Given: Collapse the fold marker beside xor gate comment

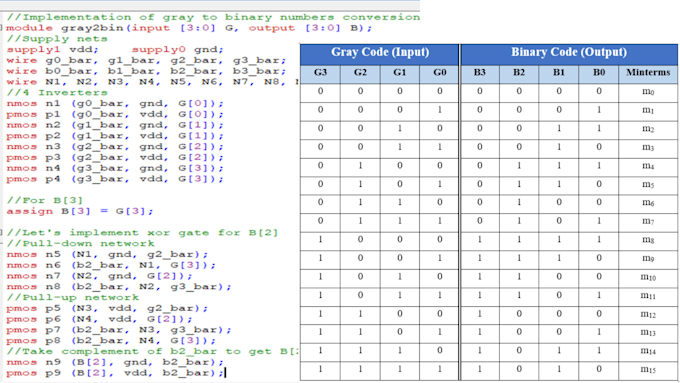Looking at the screenshot, I should coord(2,233).
